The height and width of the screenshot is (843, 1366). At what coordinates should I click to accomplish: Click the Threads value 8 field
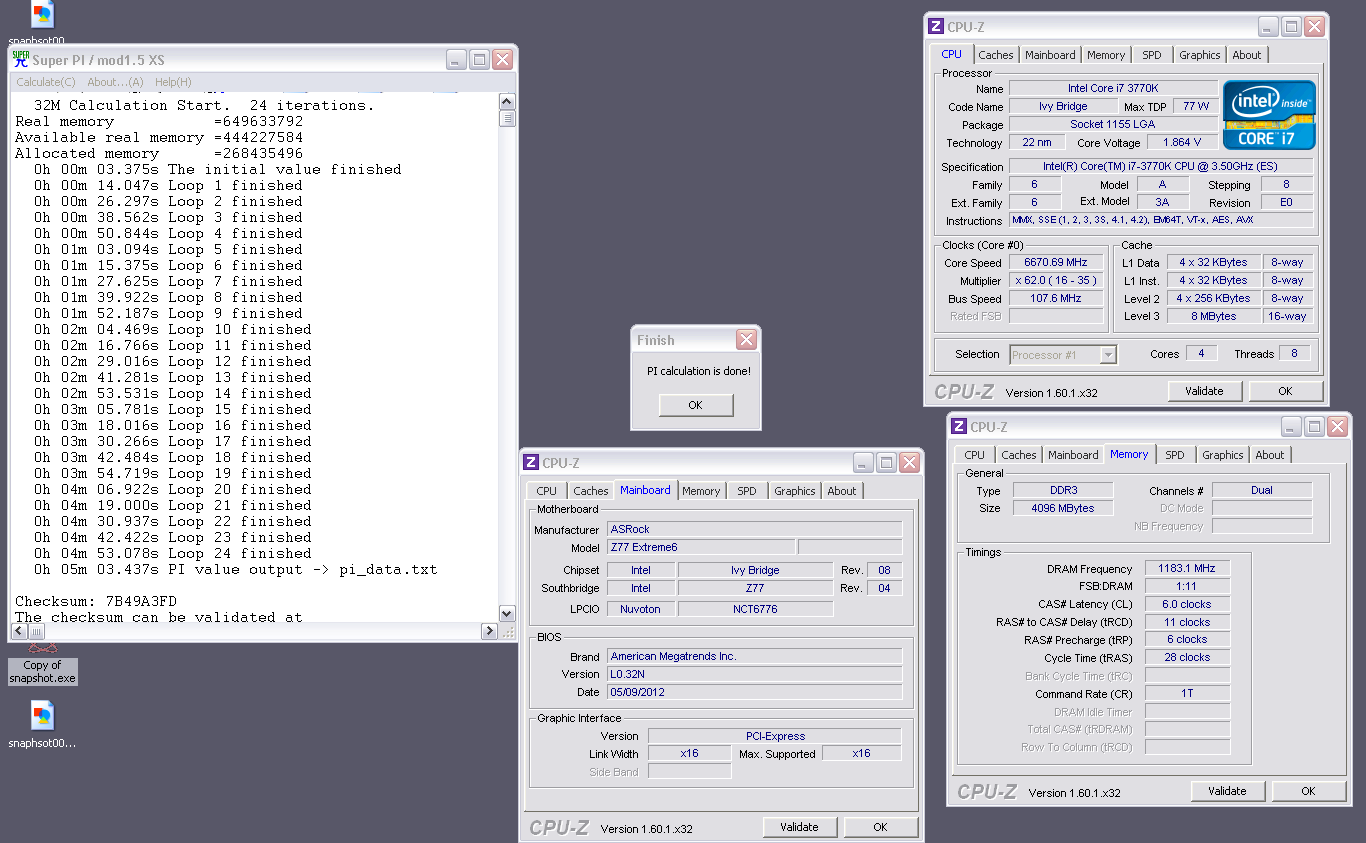pyautogui.click(x=1293, y=353)
